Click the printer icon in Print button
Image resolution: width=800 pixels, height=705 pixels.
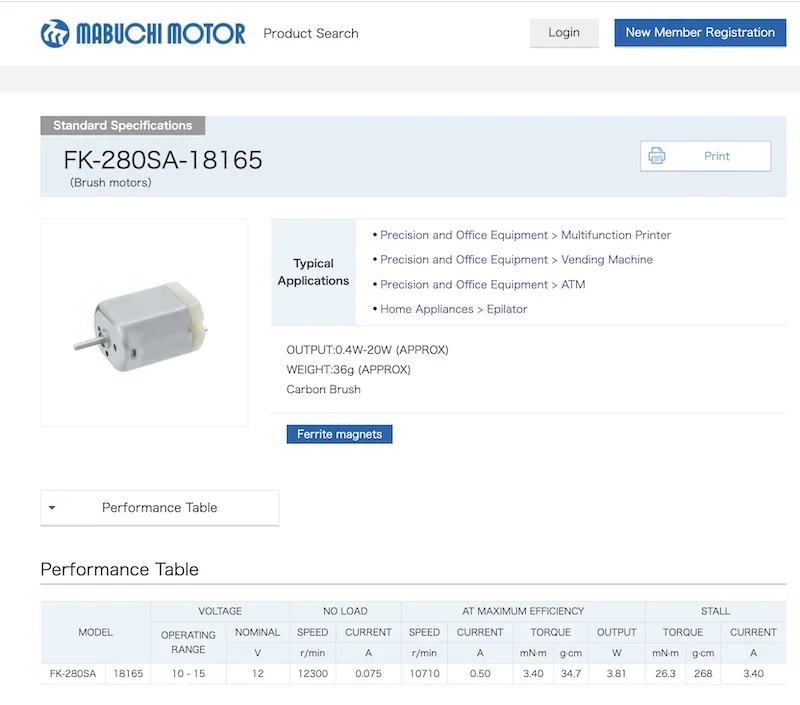point(657,156)
